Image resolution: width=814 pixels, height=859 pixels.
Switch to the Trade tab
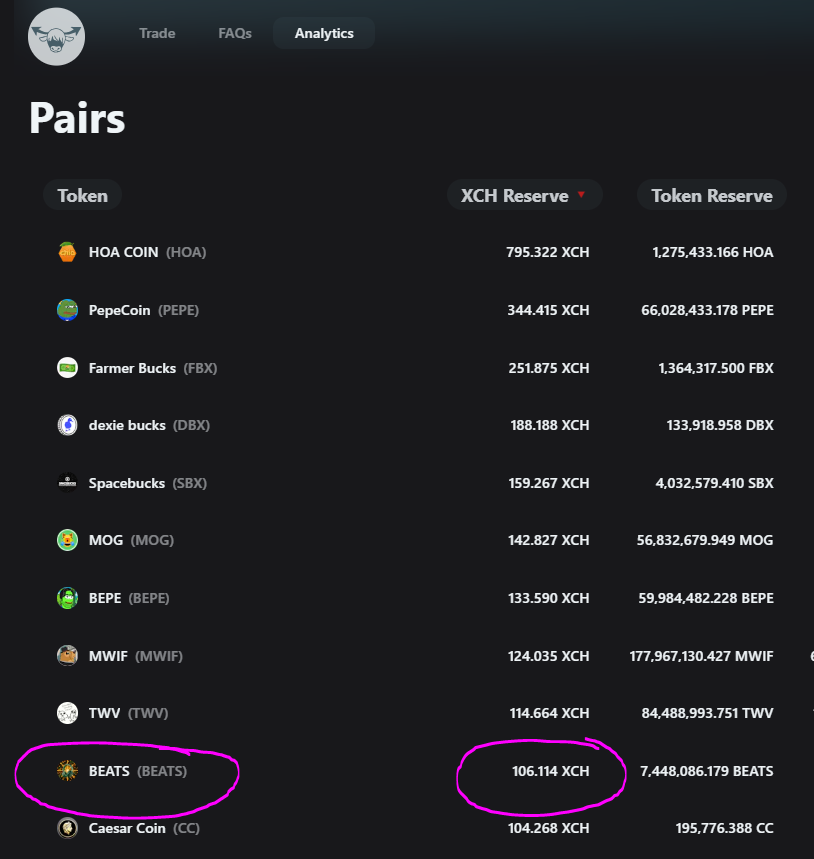[x=157, y=33]
